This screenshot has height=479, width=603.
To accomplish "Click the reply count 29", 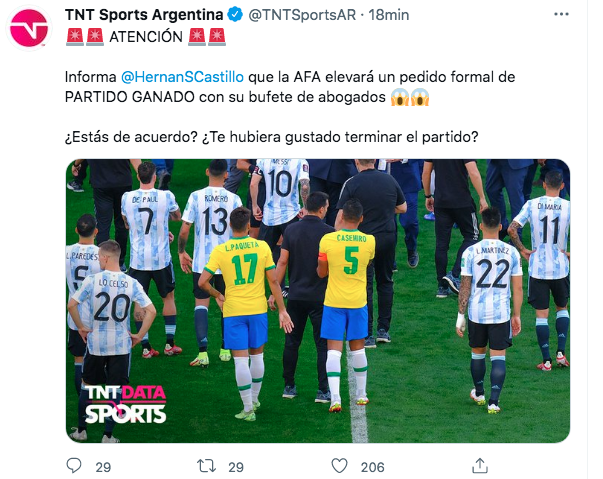I will tap(103, 467).
